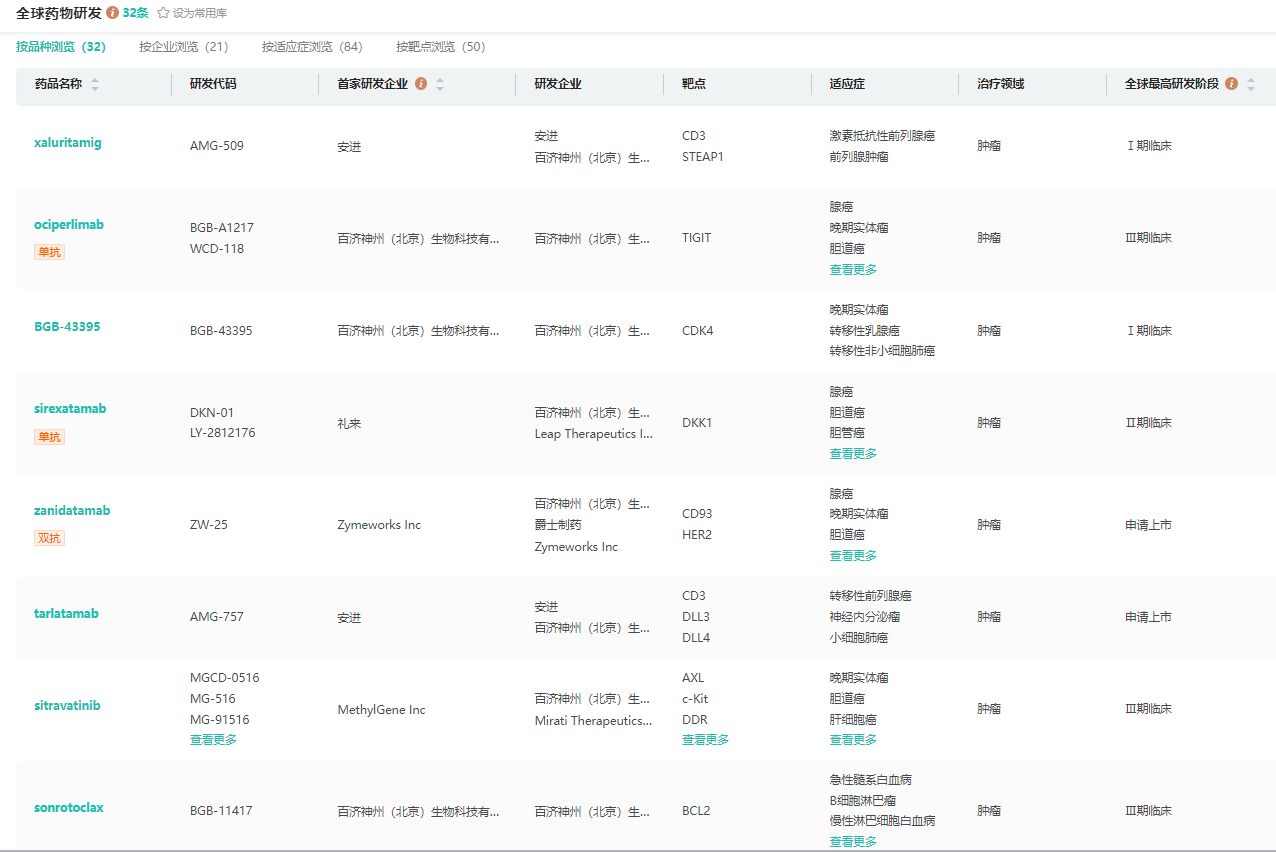Viewport: 1276px width, 852px height.
Task: Click Leap Therapeutics developer entry
Action: coord(594,434)
